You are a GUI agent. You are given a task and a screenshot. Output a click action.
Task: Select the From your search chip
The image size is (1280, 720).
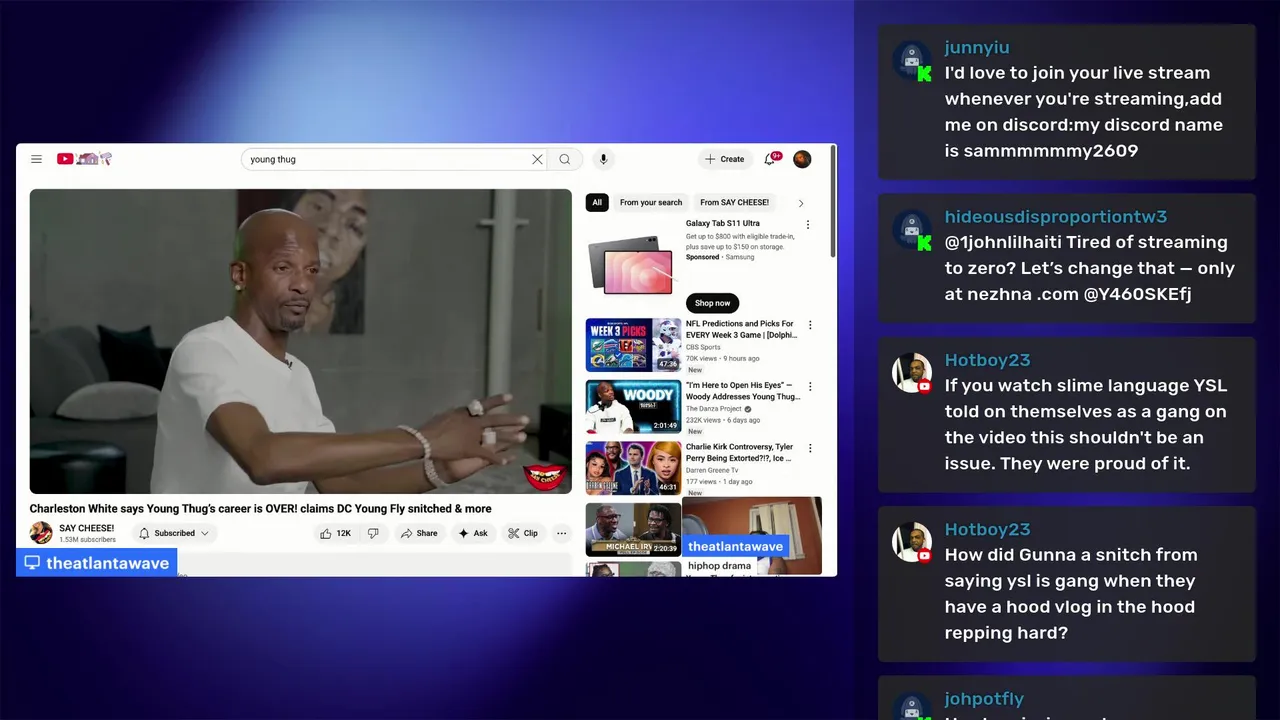click(x=651, y=202)
